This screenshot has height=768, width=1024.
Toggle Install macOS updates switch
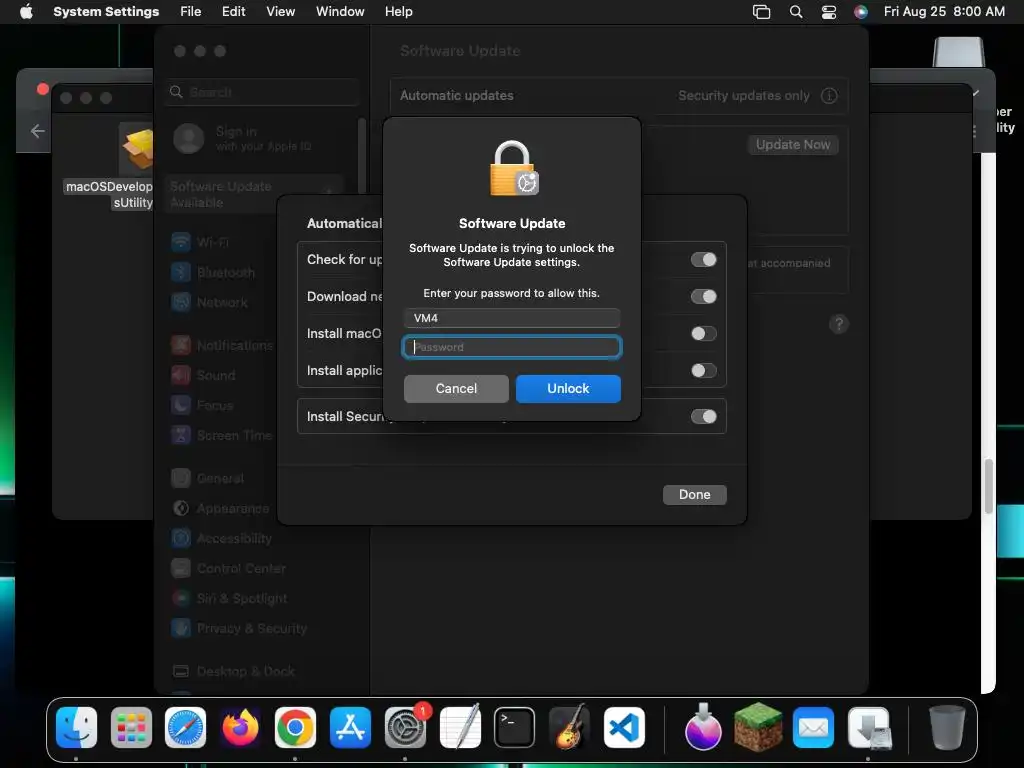[x=703, y=334]
